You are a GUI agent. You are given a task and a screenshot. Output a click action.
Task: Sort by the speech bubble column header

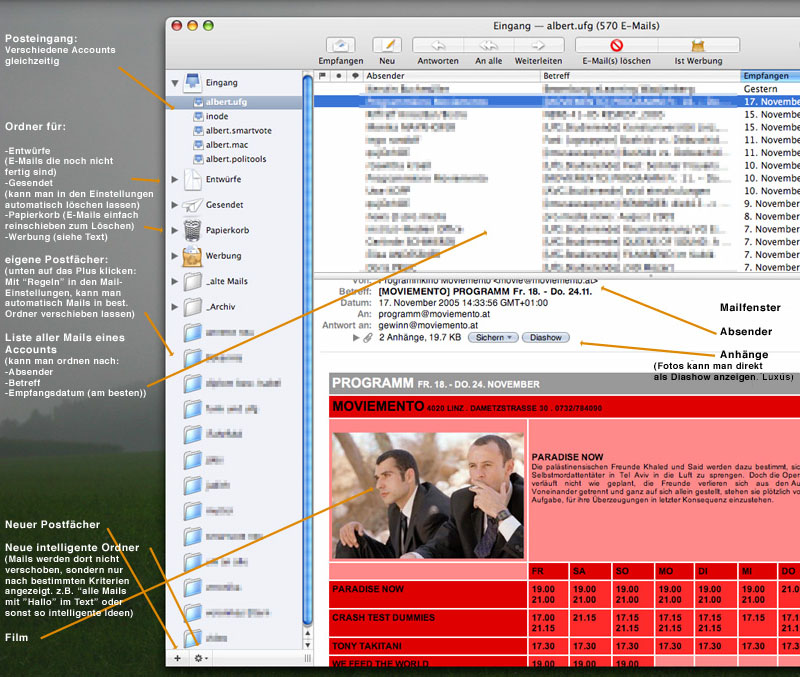tap(355, 76)
